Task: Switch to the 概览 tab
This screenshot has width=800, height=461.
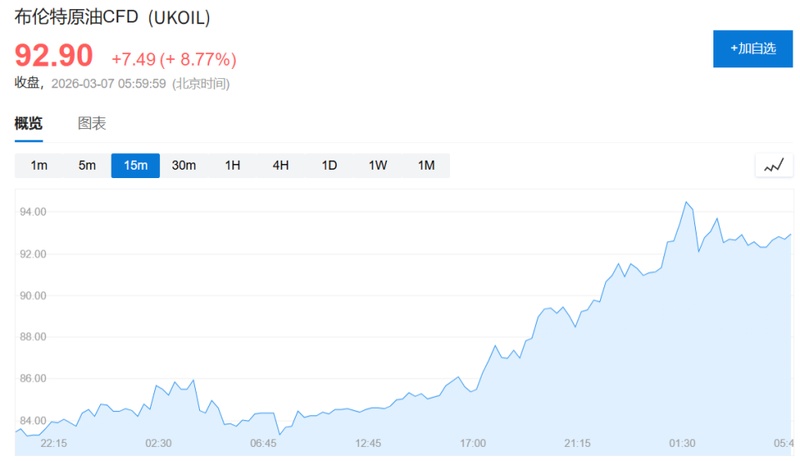Action: [28, 124]
